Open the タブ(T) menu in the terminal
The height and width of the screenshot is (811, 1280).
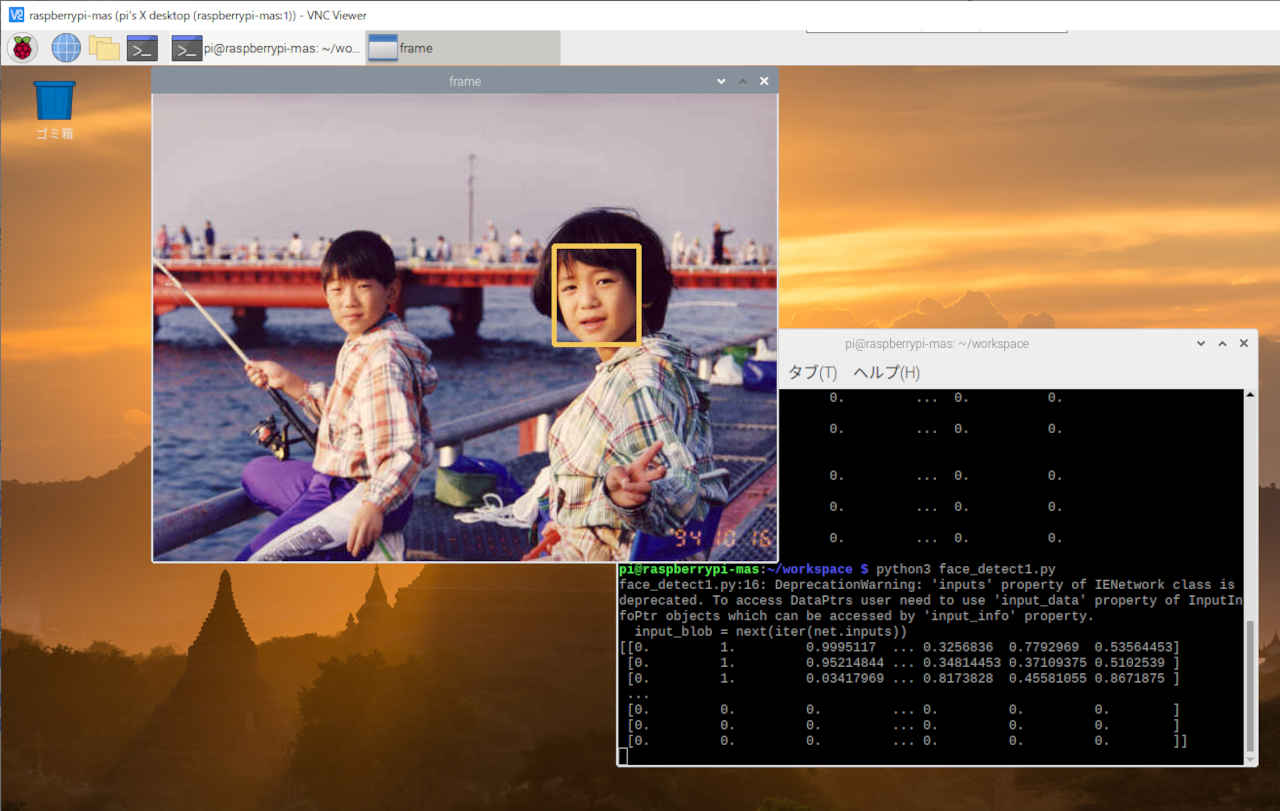pyautogui.click(x=812, y=372)
